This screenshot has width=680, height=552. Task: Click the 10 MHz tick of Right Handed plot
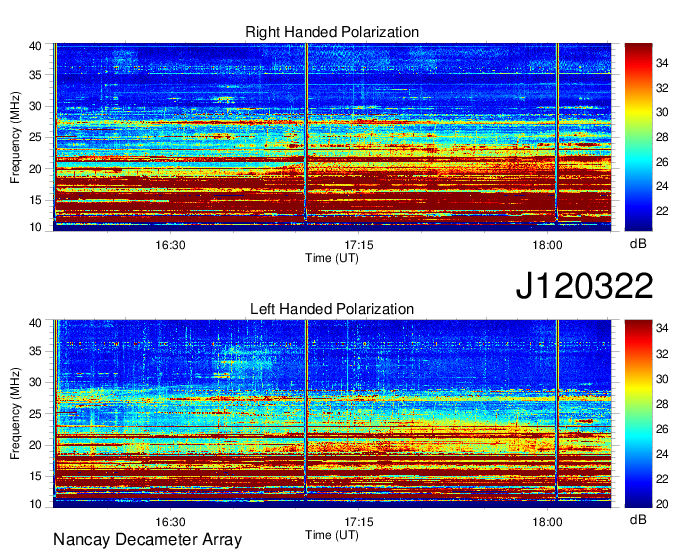pyautogui.click(x=36, y=227)
